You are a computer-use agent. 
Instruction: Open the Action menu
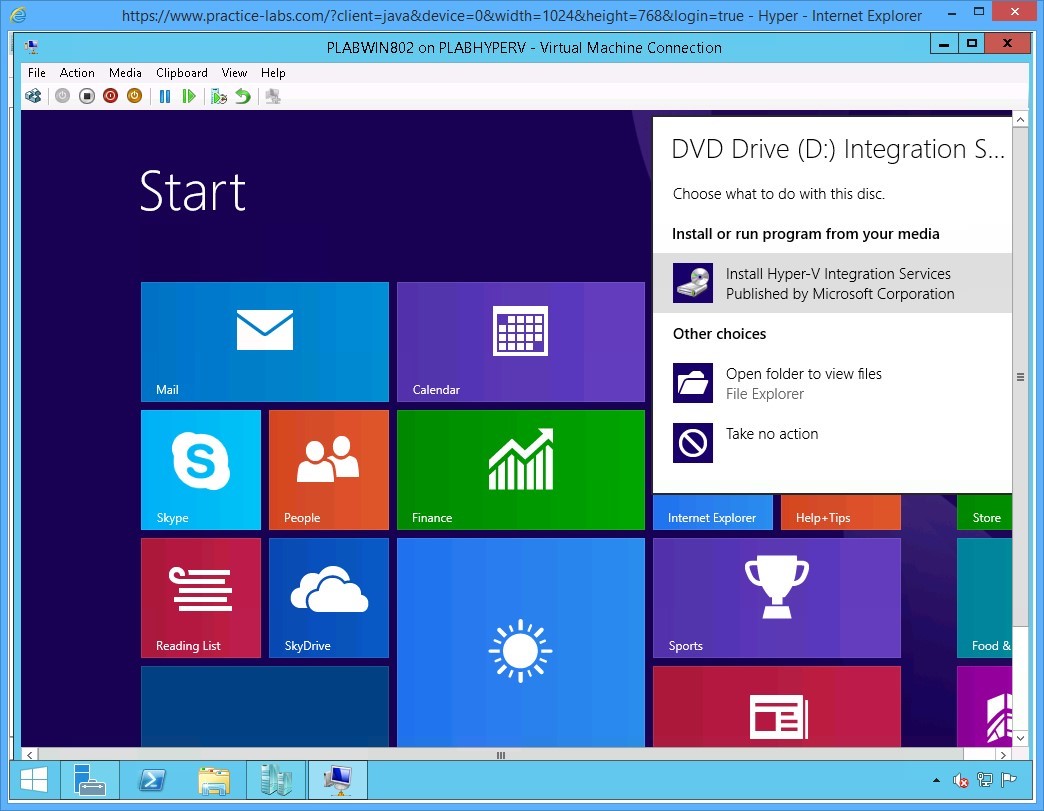click(77, 72)
